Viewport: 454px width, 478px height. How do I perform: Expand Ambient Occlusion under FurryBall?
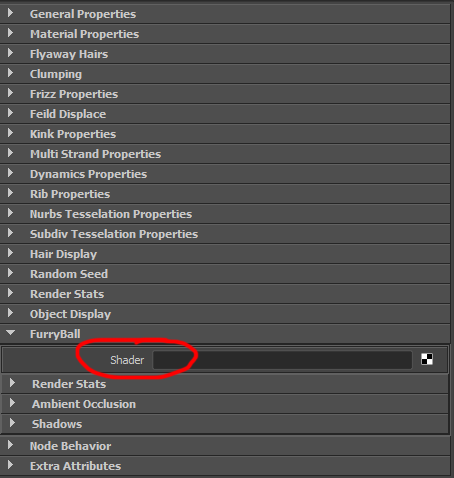point(12,403)
